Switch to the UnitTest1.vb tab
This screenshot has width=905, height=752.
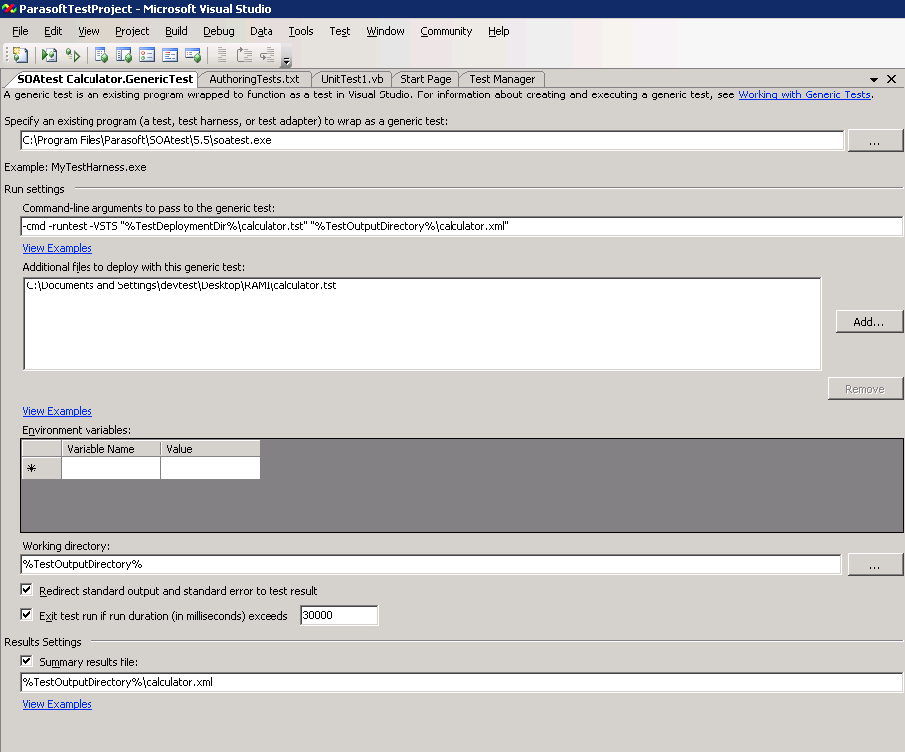click(352, 79)
